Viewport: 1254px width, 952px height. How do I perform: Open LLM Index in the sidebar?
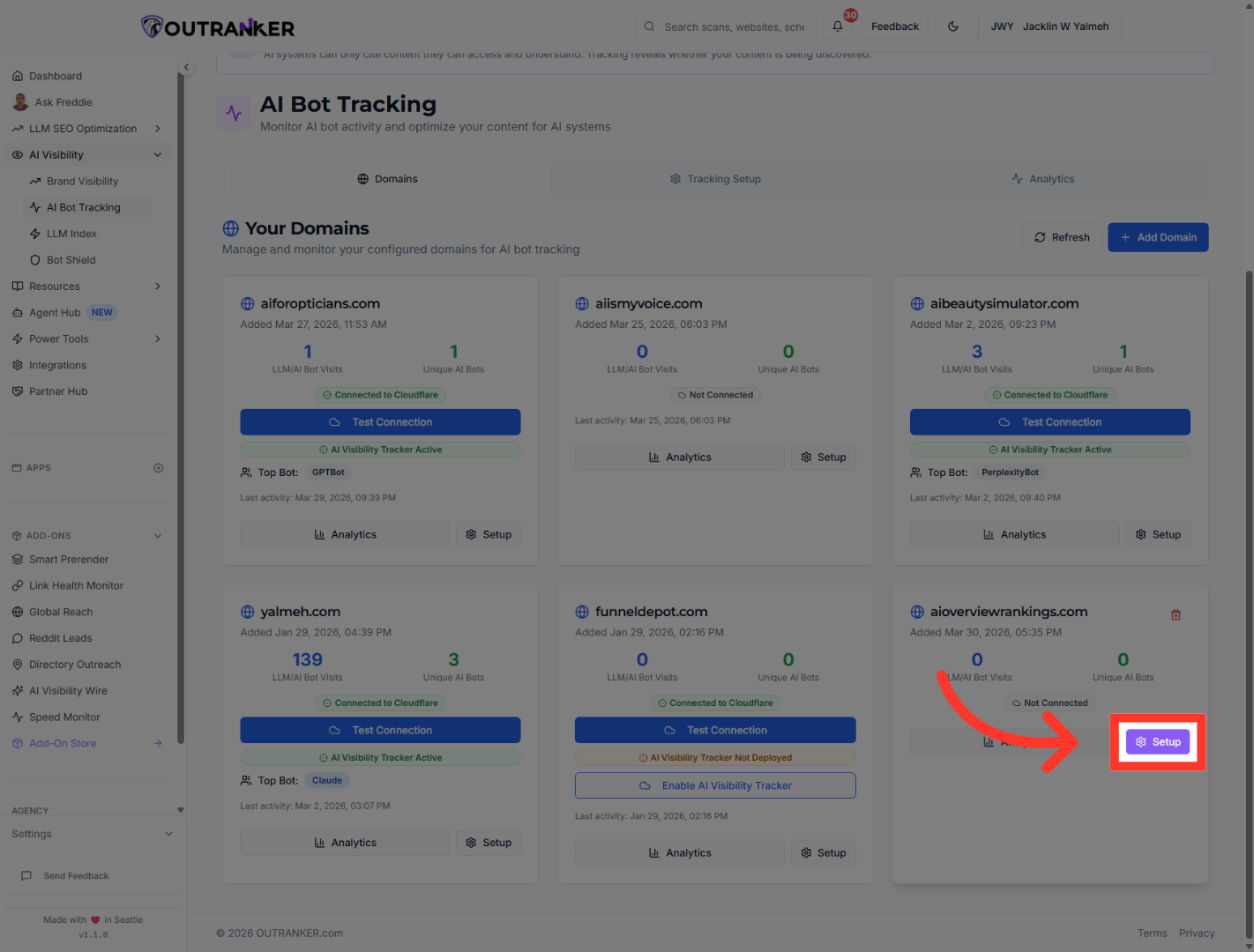point(71,234)
